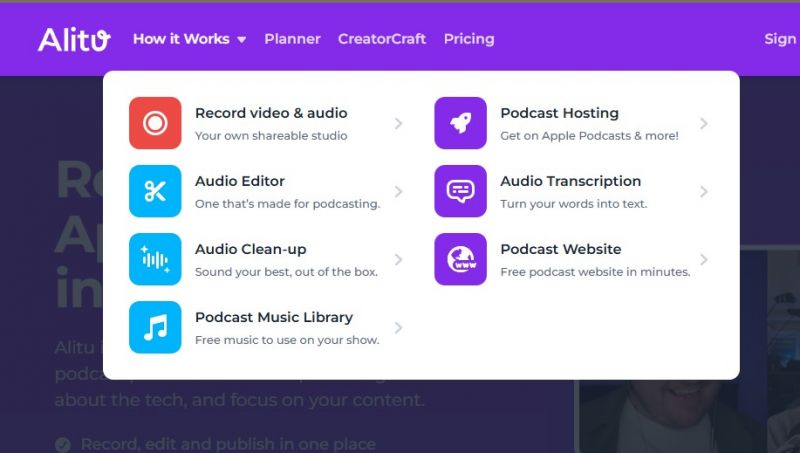Viewport: 800px width, 453px height.
Task: Click 'Free music to use on your show.'
Action: pyautogui.click(x=287, y=340)
